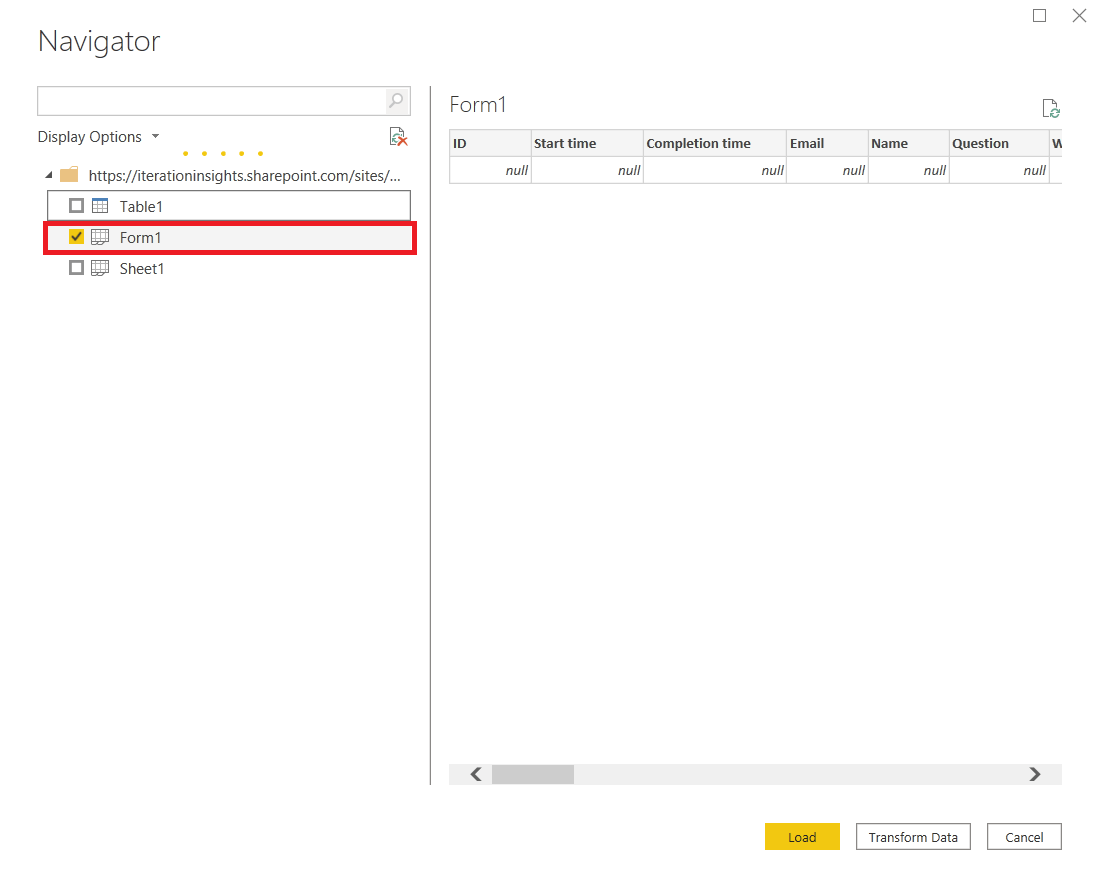Click the stop preview refresh icon

coord(399,137)
